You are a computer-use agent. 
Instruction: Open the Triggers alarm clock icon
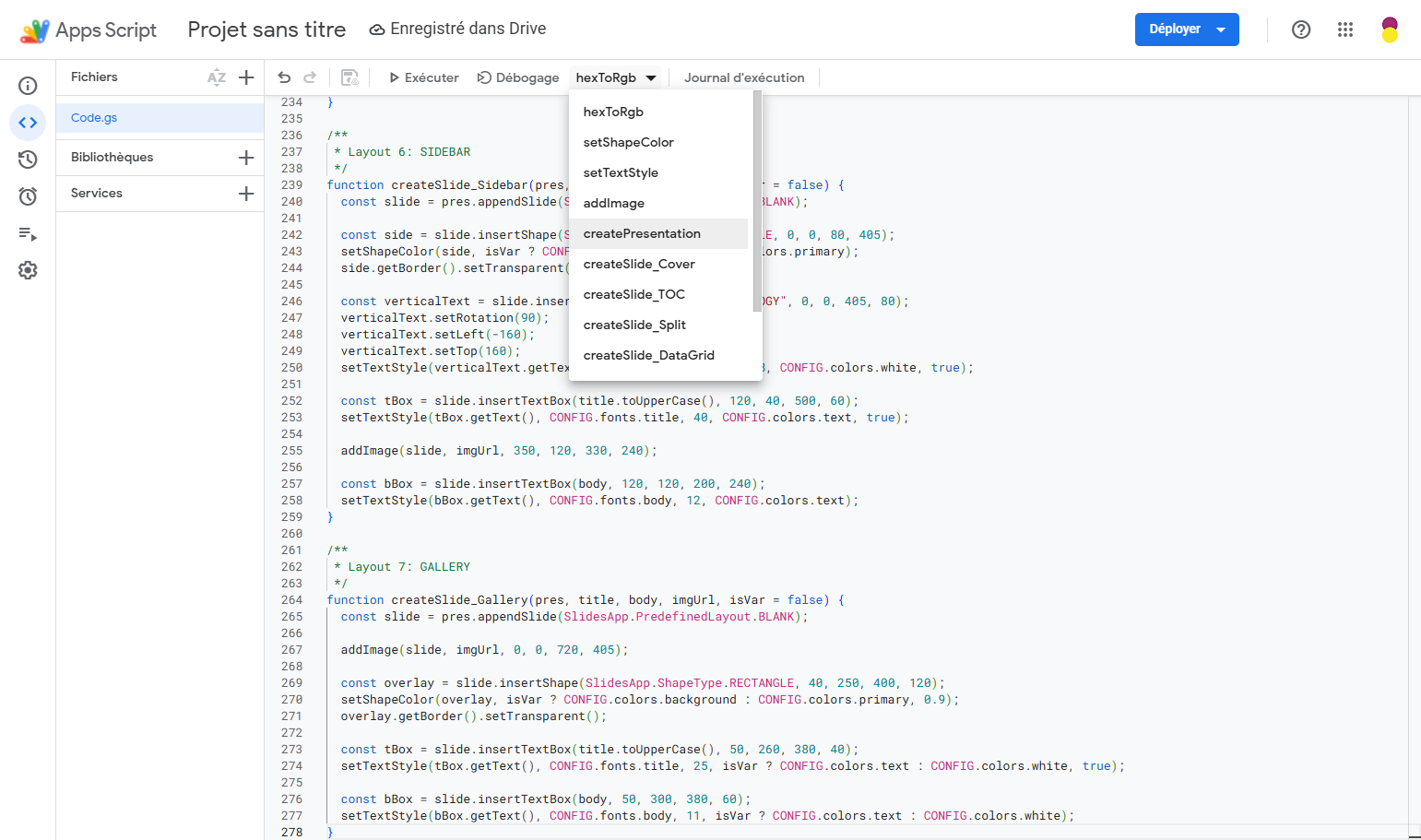(x=28, y=196)
